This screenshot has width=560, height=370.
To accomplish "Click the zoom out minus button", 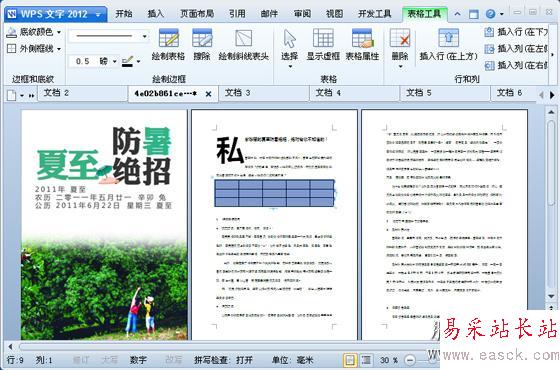I will (x=410, y=360).
